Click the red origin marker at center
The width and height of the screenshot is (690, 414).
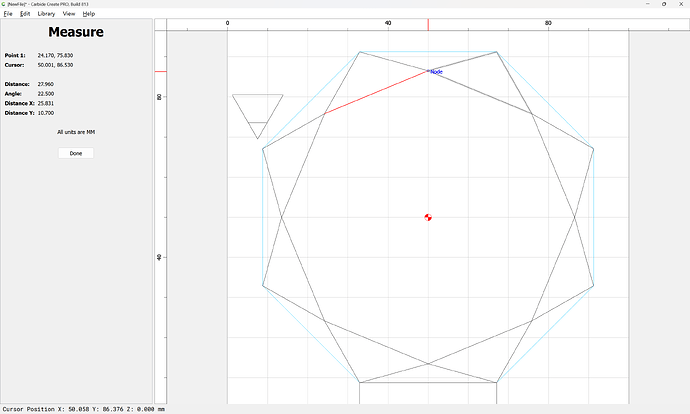pyautogui.click(x=428, y=217)
